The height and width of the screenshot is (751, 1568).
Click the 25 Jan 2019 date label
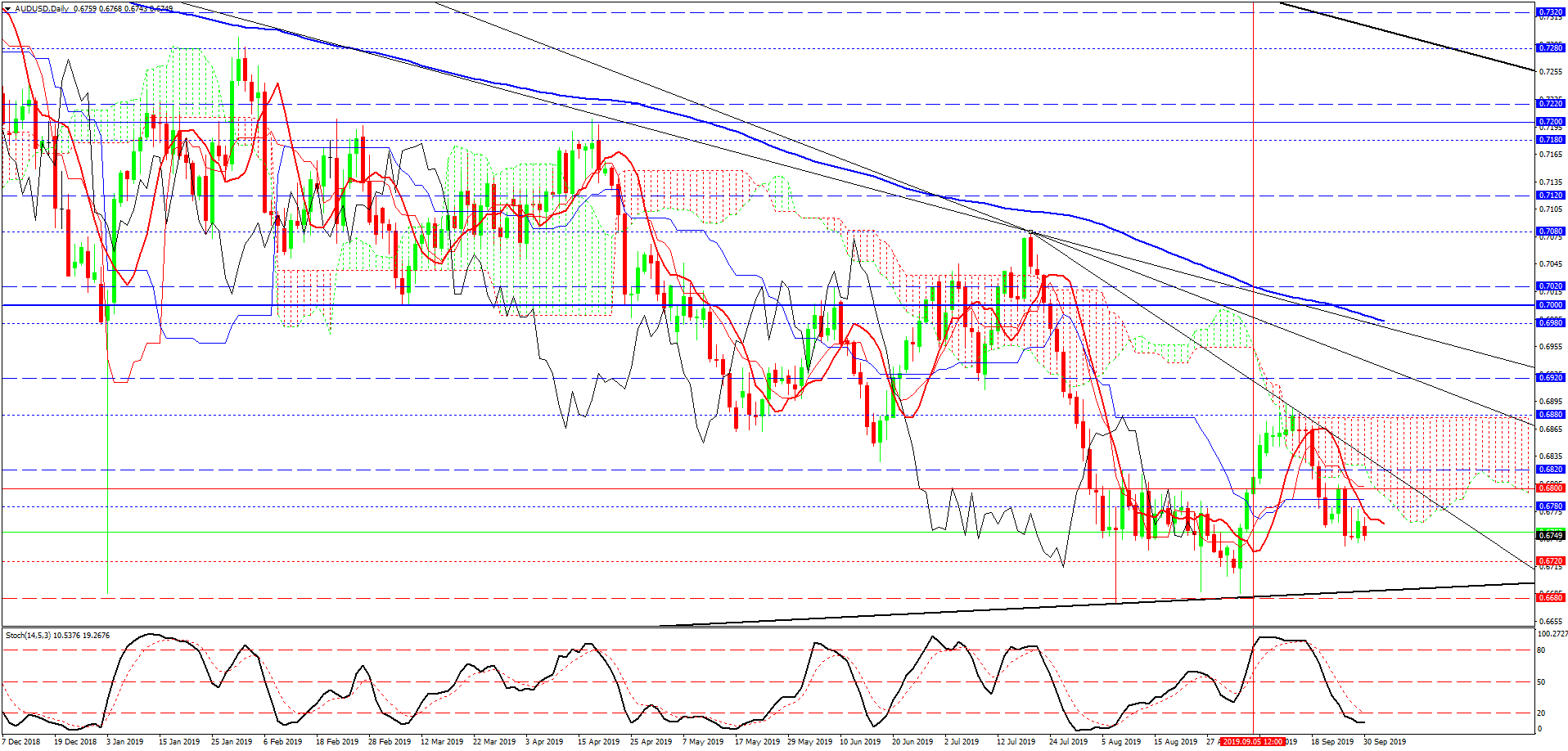click(x=232, y=742)
